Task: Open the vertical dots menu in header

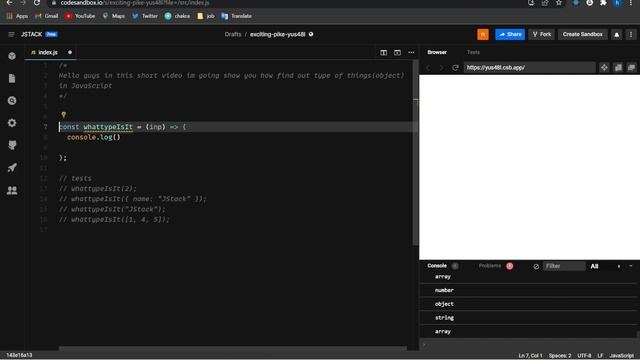Action: pyautogui.click(x=631, y=35)
